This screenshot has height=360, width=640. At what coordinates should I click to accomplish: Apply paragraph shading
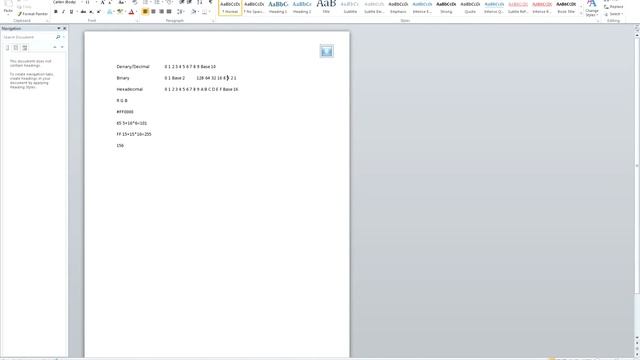194,12
